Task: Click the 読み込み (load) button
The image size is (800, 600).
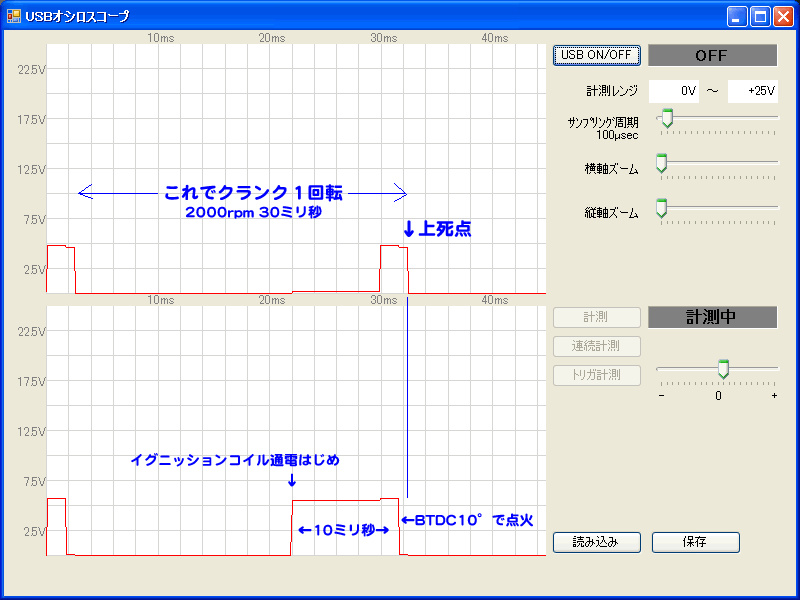Action: pyautogui.click(x=596, y=542)
